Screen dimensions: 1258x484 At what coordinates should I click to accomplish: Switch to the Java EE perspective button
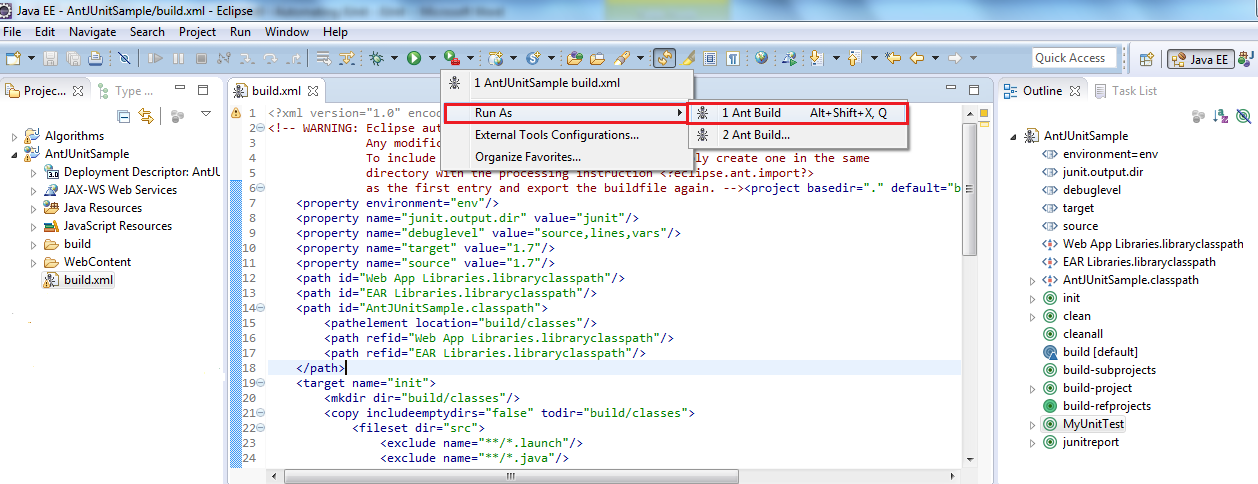click(x=1199, y=59)
